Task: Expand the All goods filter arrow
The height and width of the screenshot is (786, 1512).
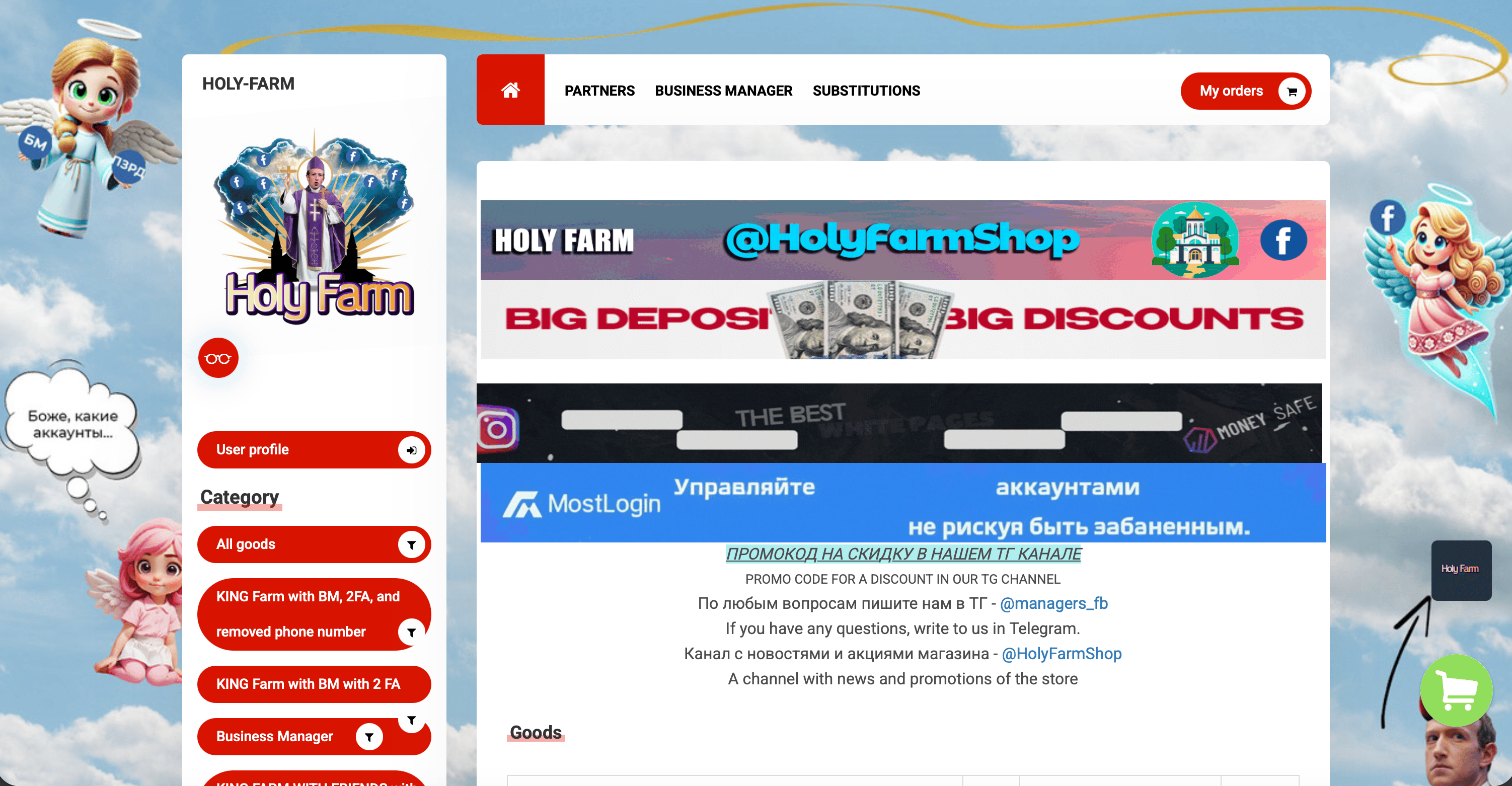Action: tap(411, 545)
